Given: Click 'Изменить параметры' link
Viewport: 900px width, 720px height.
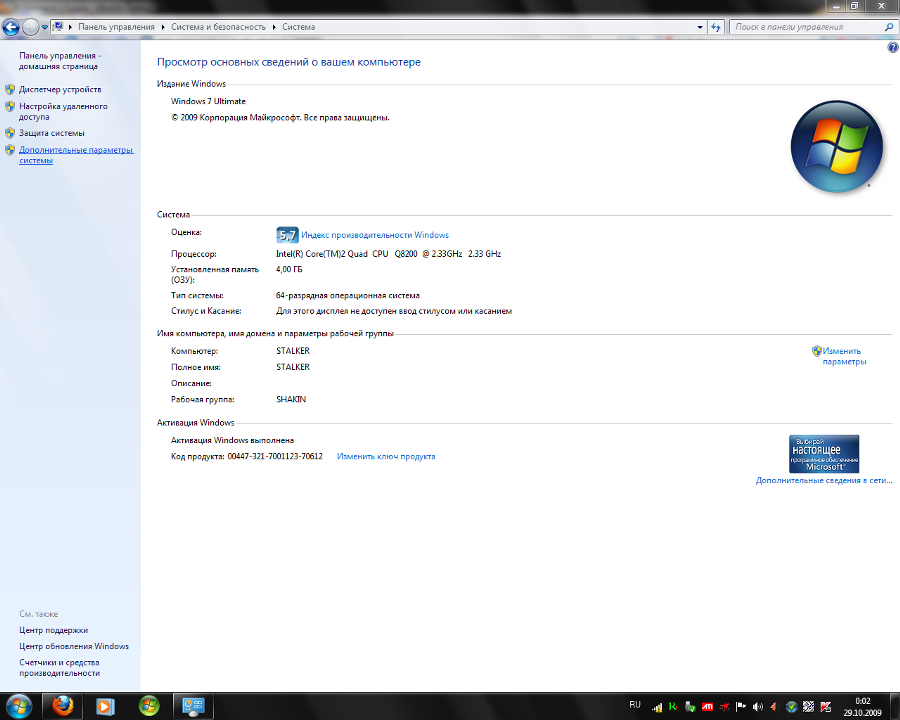Looking at the screenshot, I should coord(844,356).
